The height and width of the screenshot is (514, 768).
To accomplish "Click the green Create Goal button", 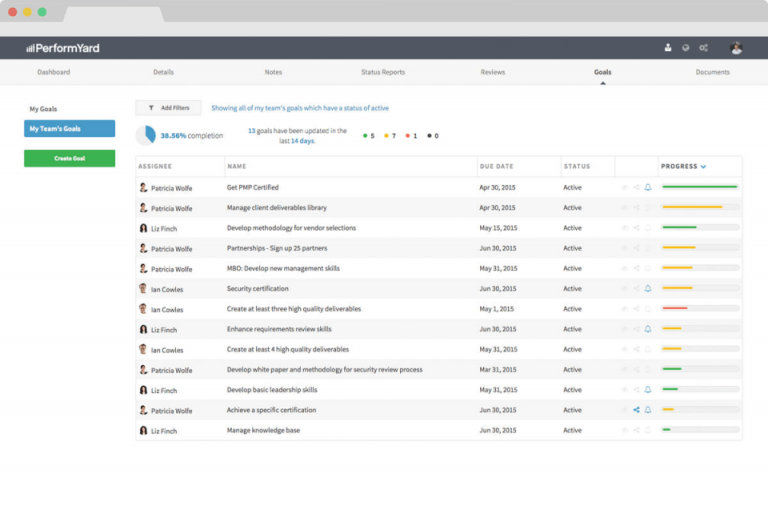I will pyautogui.click(x=70, y=158).
